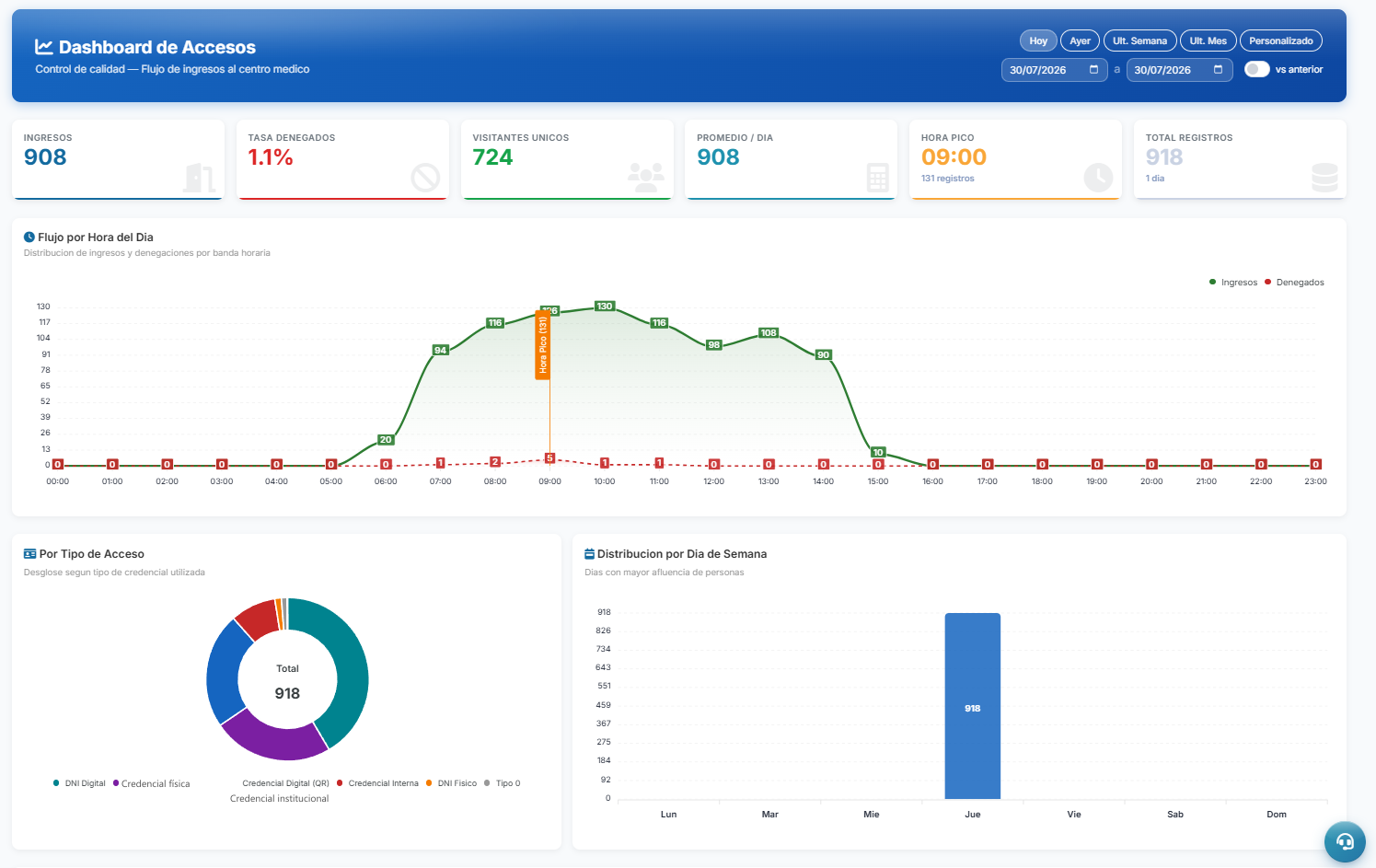
Task: Open the headset support chat button
Action: (x=1345, y=841)
